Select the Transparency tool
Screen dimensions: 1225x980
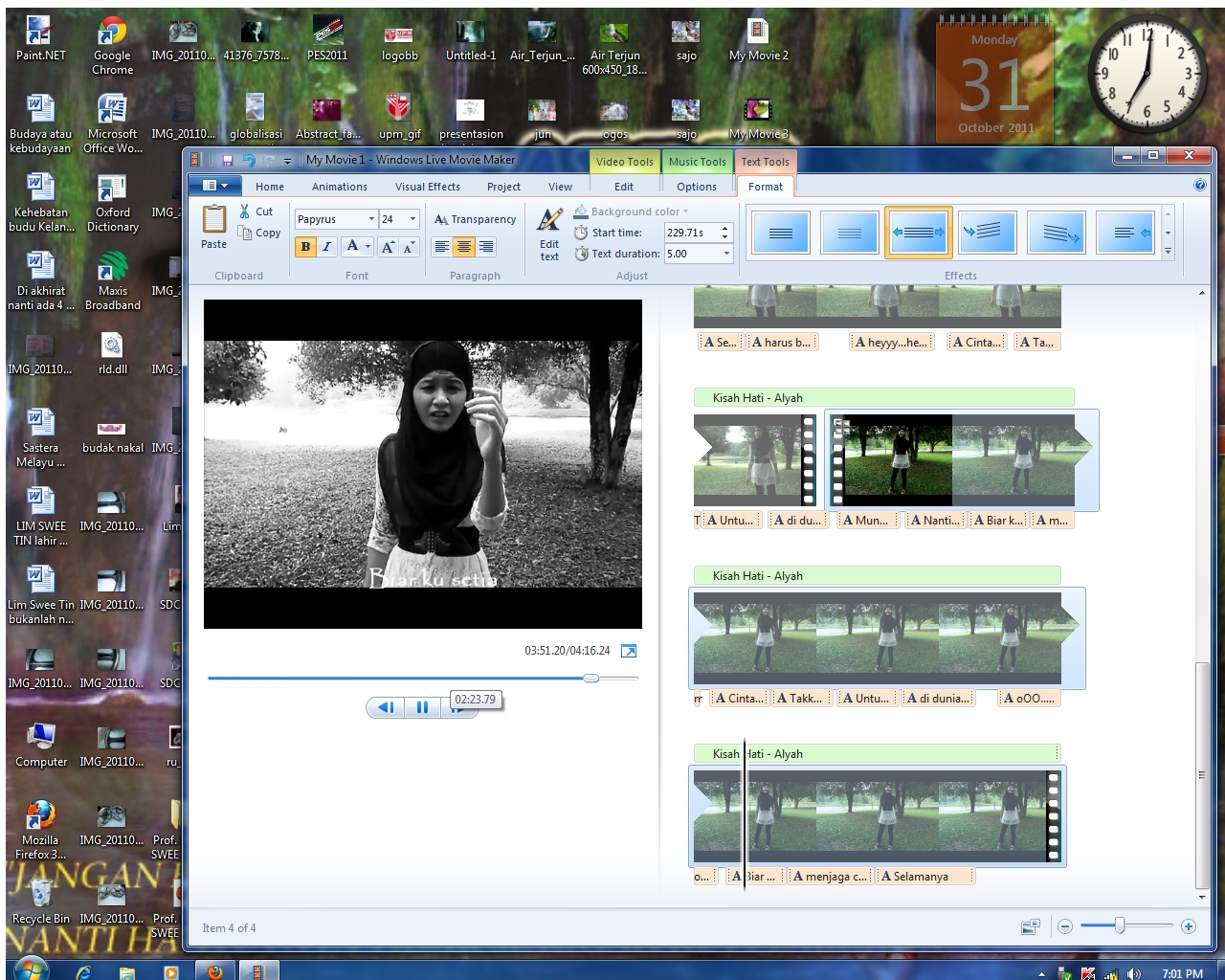pos(474,219)
